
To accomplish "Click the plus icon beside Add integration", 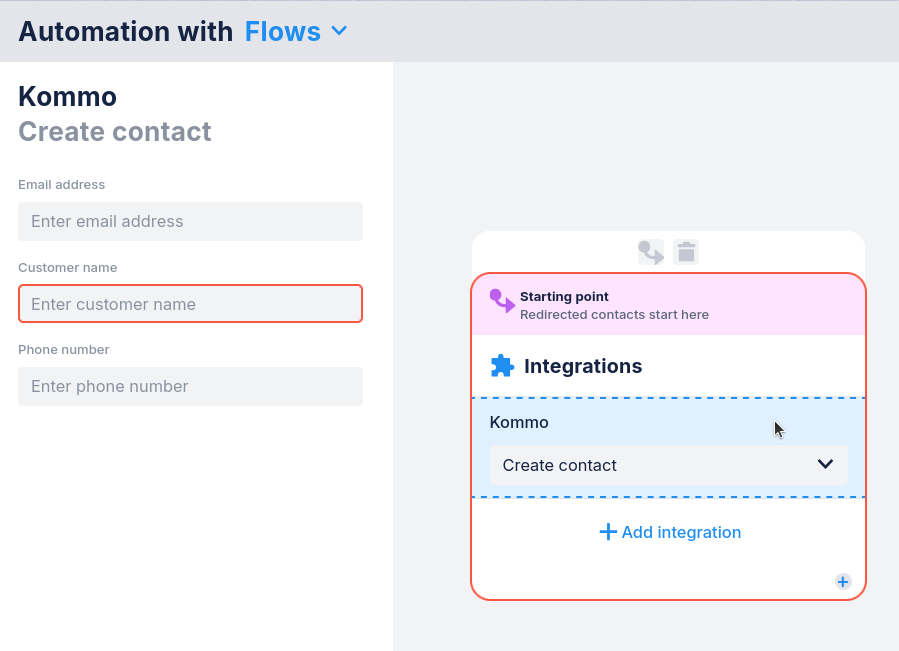I will coord(608,532).
